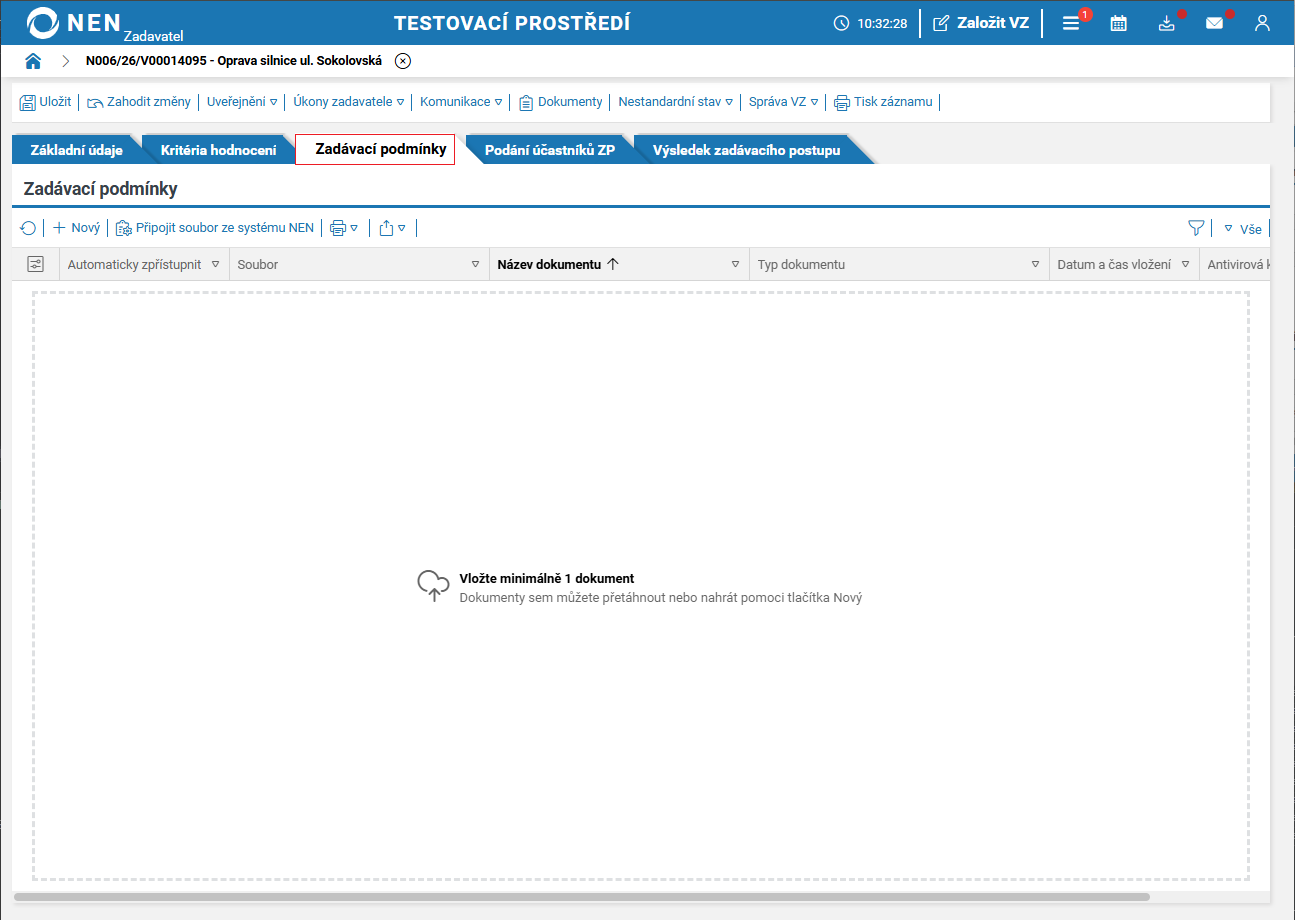Click Založit VZ button
Image resolution: width=1295 pixels, height=920 pixels.
pyautogui.click(x=981, y=23)
